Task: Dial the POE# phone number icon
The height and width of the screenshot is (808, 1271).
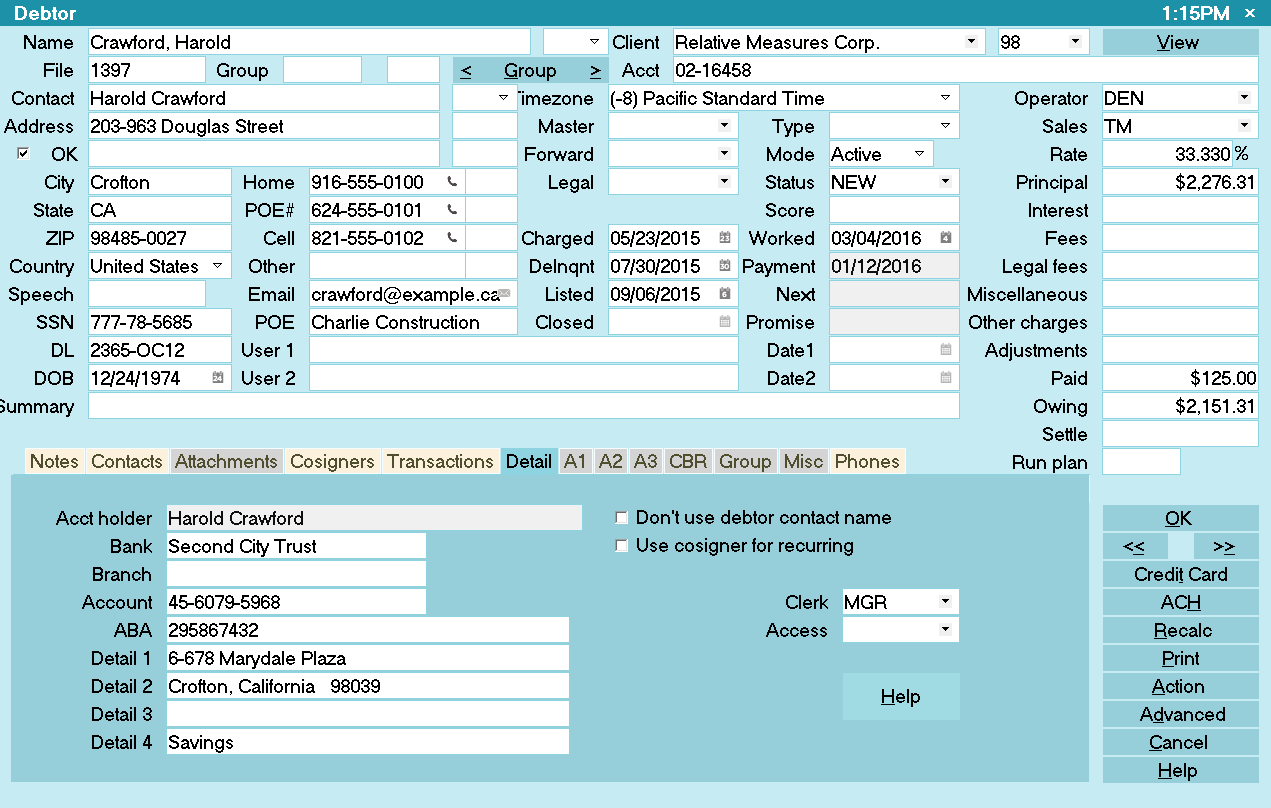Action: click(452, 210)
